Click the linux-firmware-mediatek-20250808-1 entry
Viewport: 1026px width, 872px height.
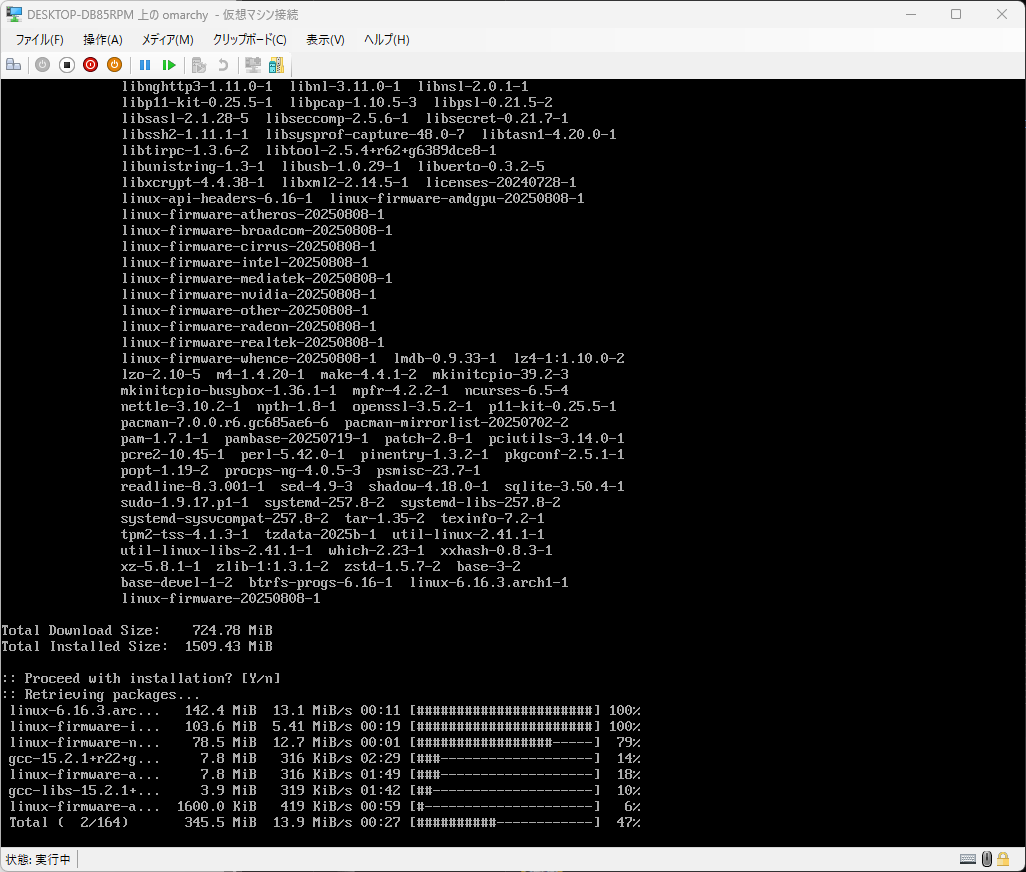tap(256, 279)
